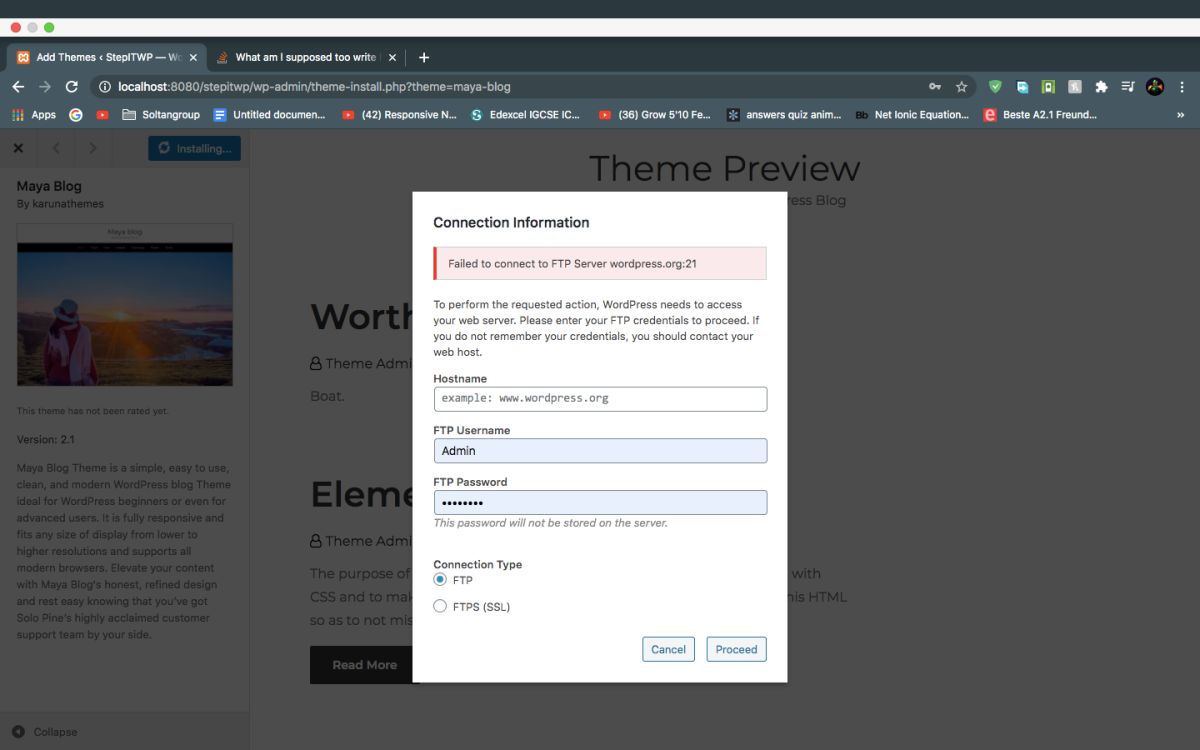Open the Chrome extensions puzzle icon
The height and width of the screenshot is (750, 1200).
tap(1102, 87)
